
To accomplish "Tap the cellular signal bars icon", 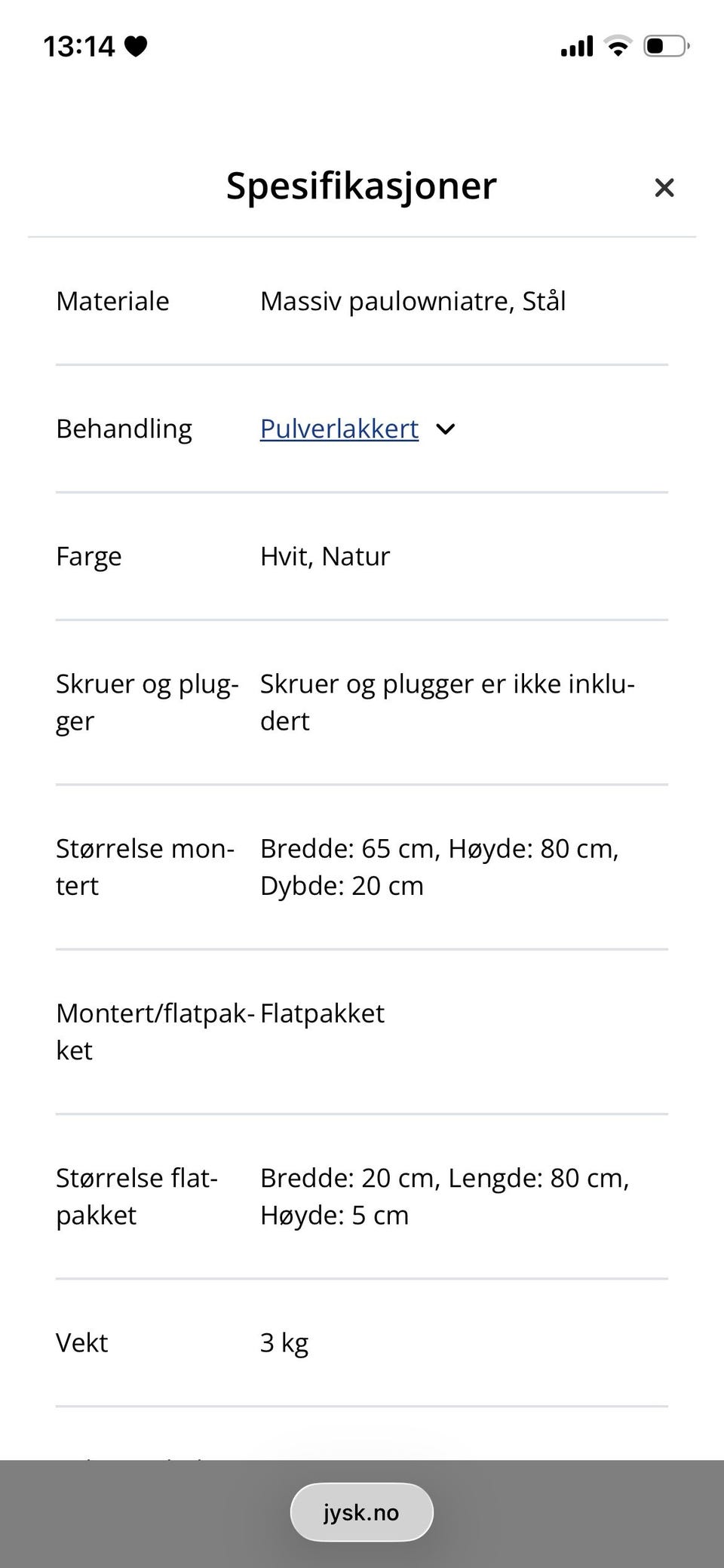I will click(x=577, y=47).
